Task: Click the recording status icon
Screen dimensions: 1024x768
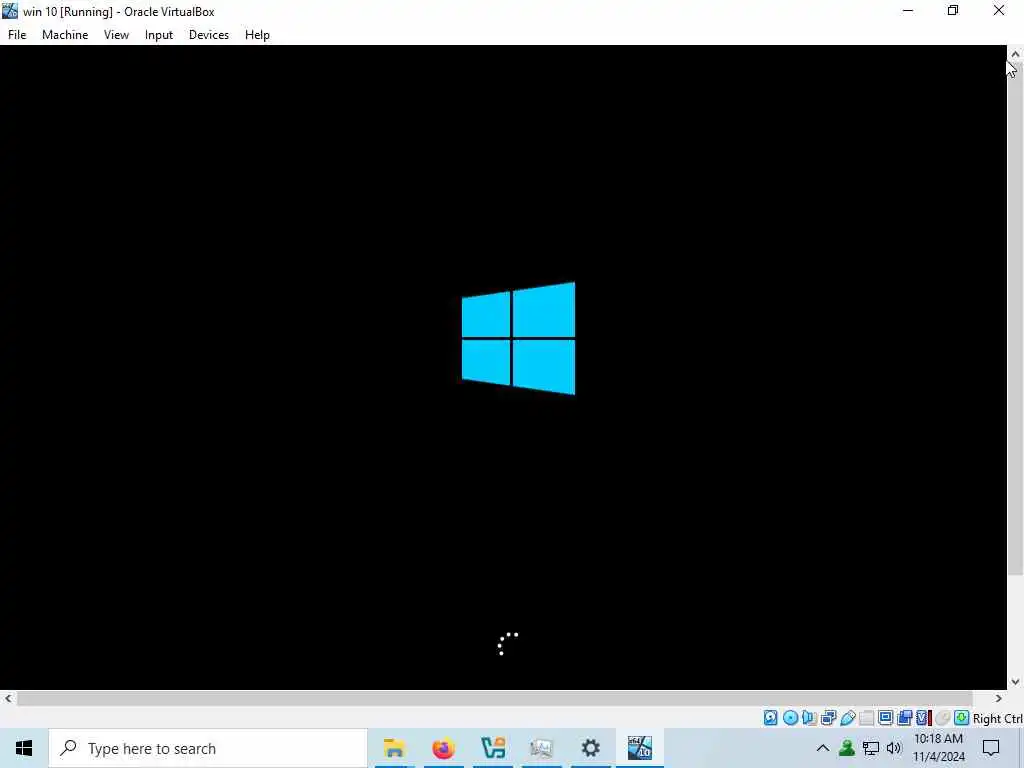Action: click(x=904, y=718)
